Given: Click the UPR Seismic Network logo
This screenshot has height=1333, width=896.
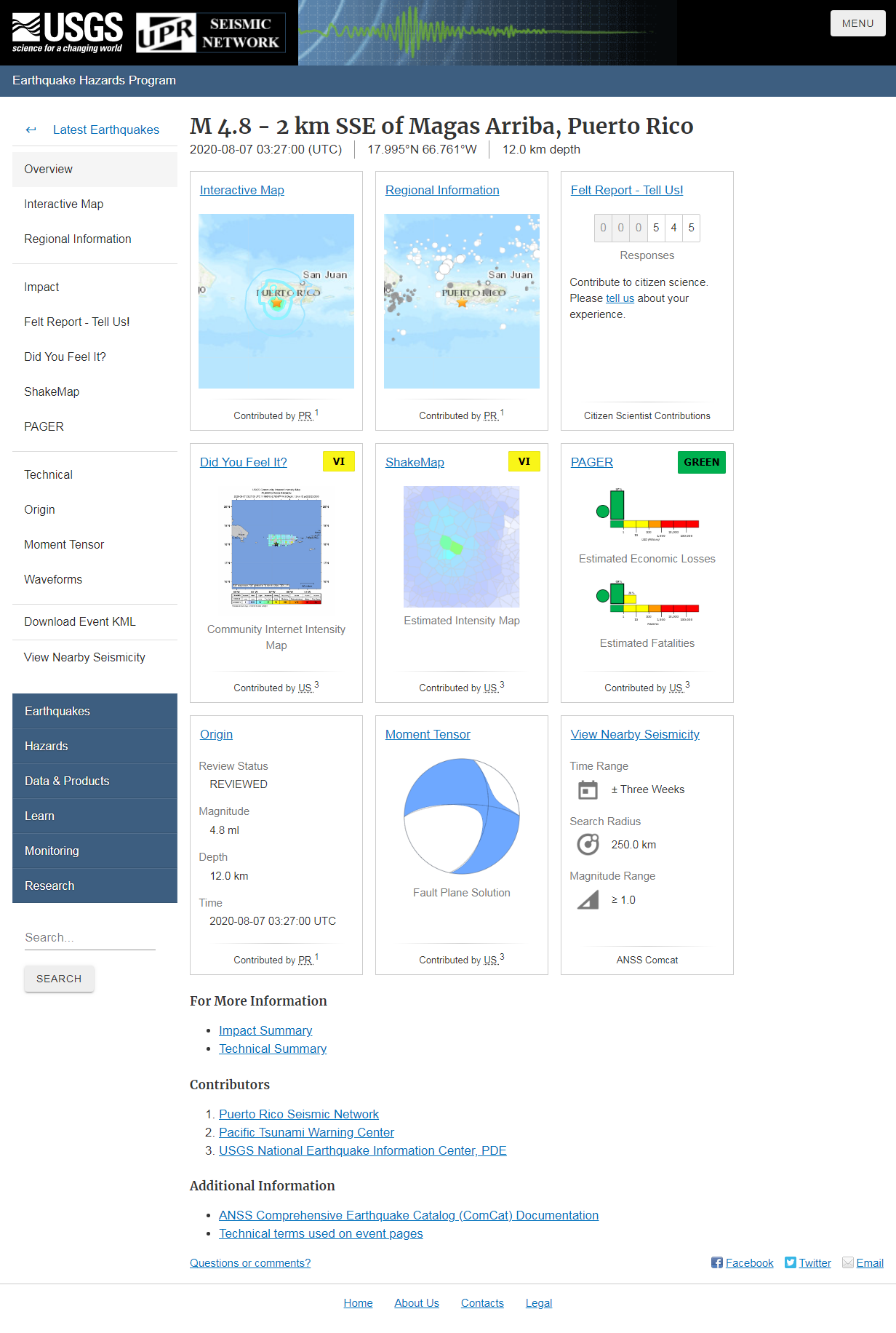Looking at the screenshot, I should (211, 33).
